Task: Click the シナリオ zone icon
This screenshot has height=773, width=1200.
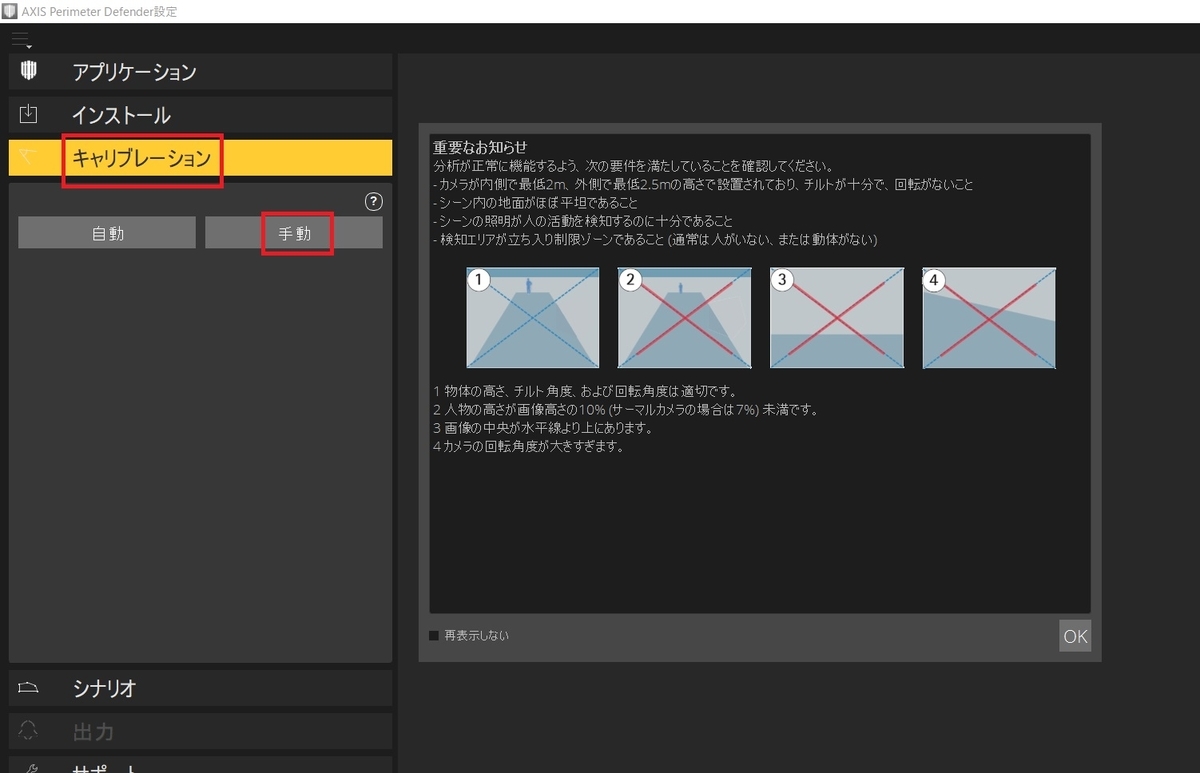Action: click(x=29, y=688)
